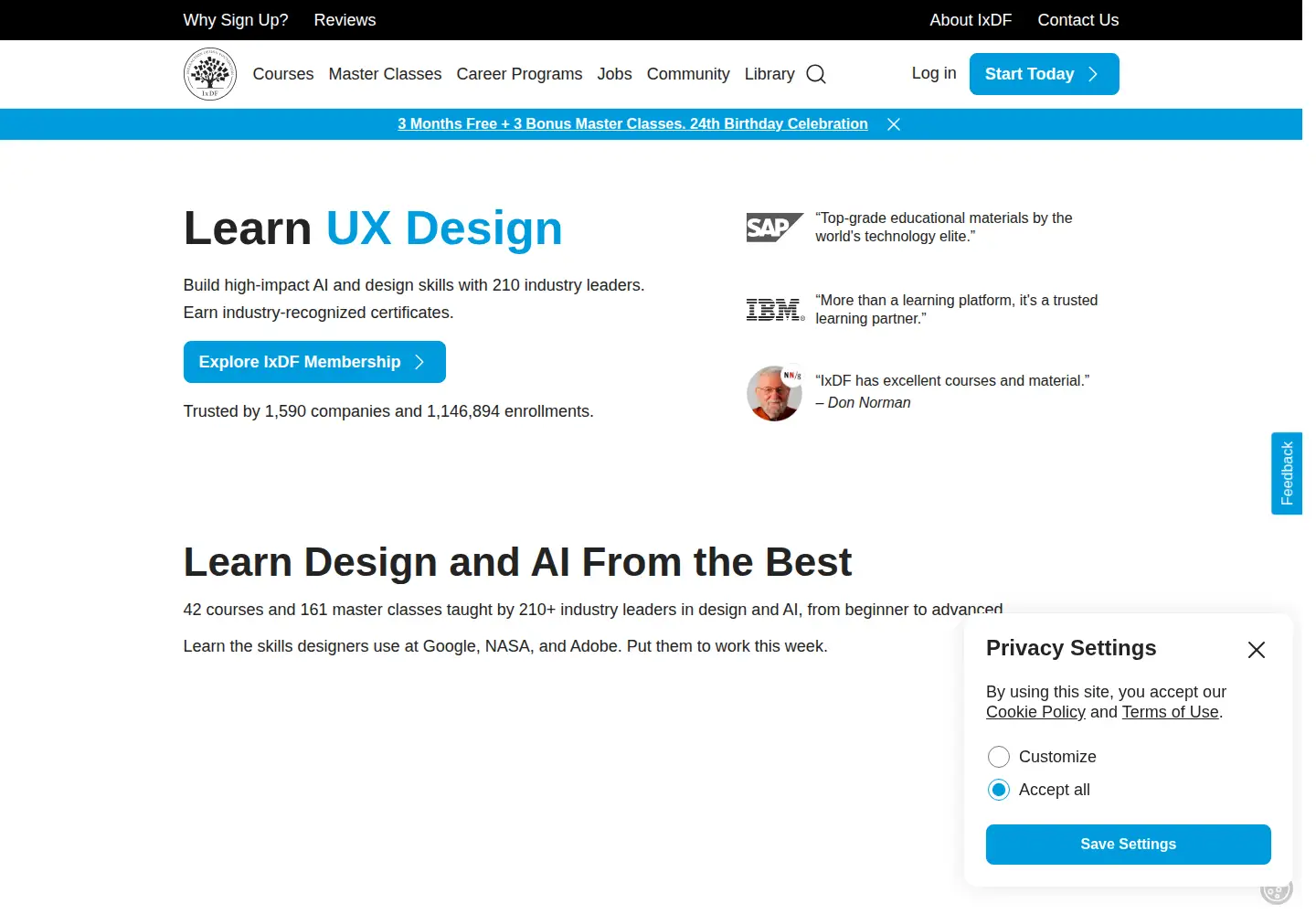Click the Start Today button
The height and width of the screenshot is (914, 1316).
[x=1044, y=74]
